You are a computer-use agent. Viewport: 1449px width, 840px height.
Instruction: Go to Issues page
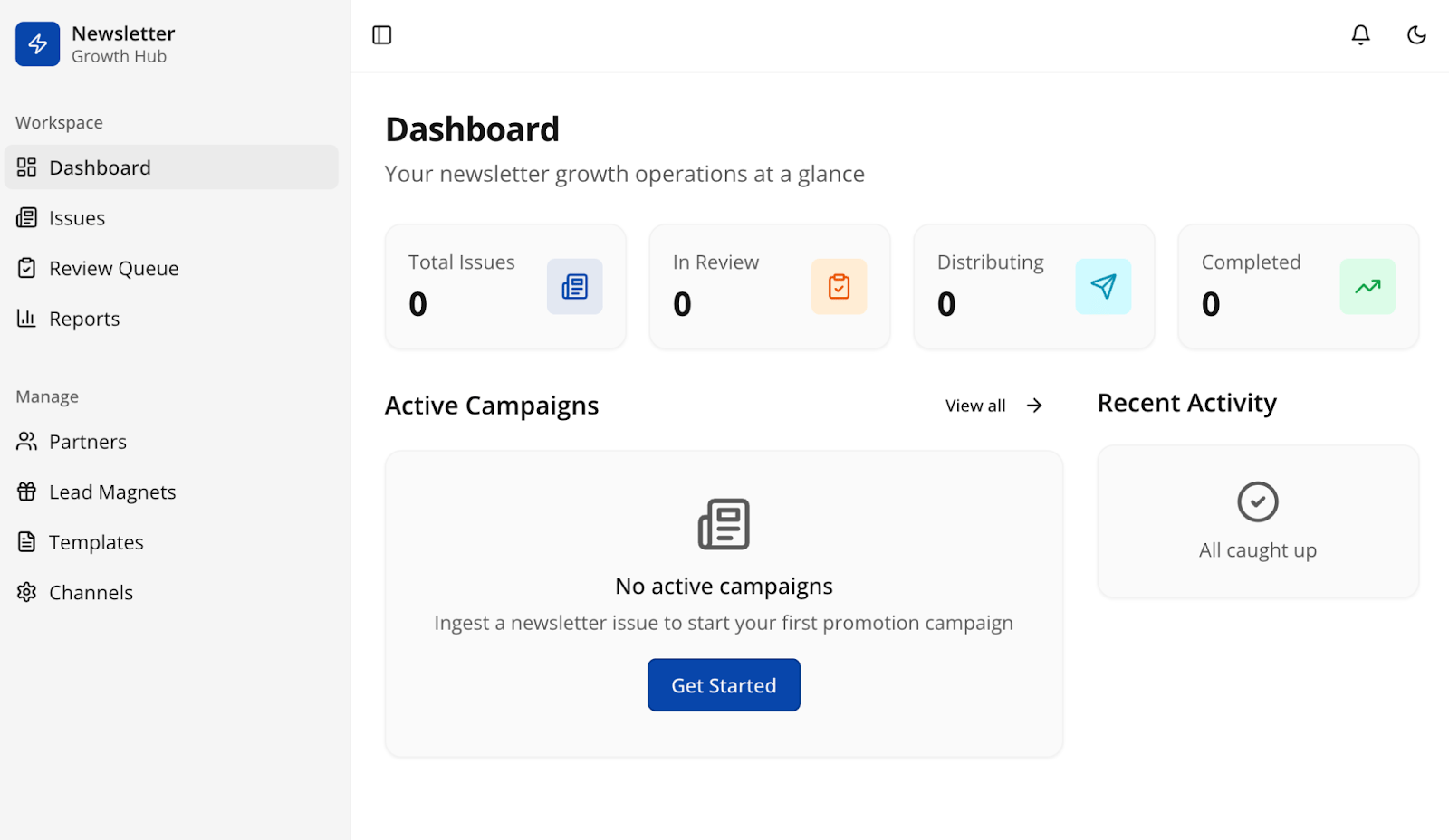[77, 218]
